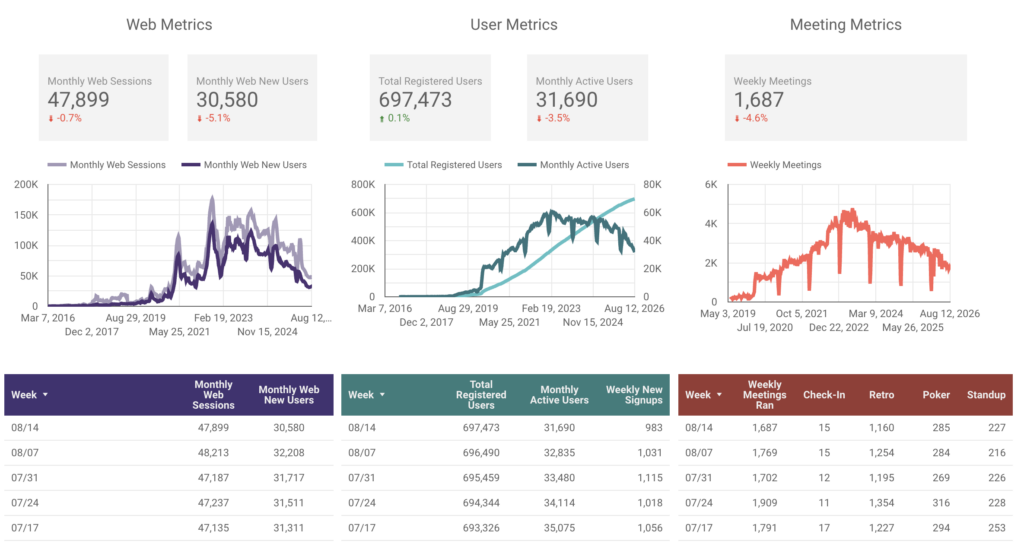The height and width of the screenshot is (553, 1024).
Task: Sort by the Weekly New Signups column header
Action: [x=633, y=395]
